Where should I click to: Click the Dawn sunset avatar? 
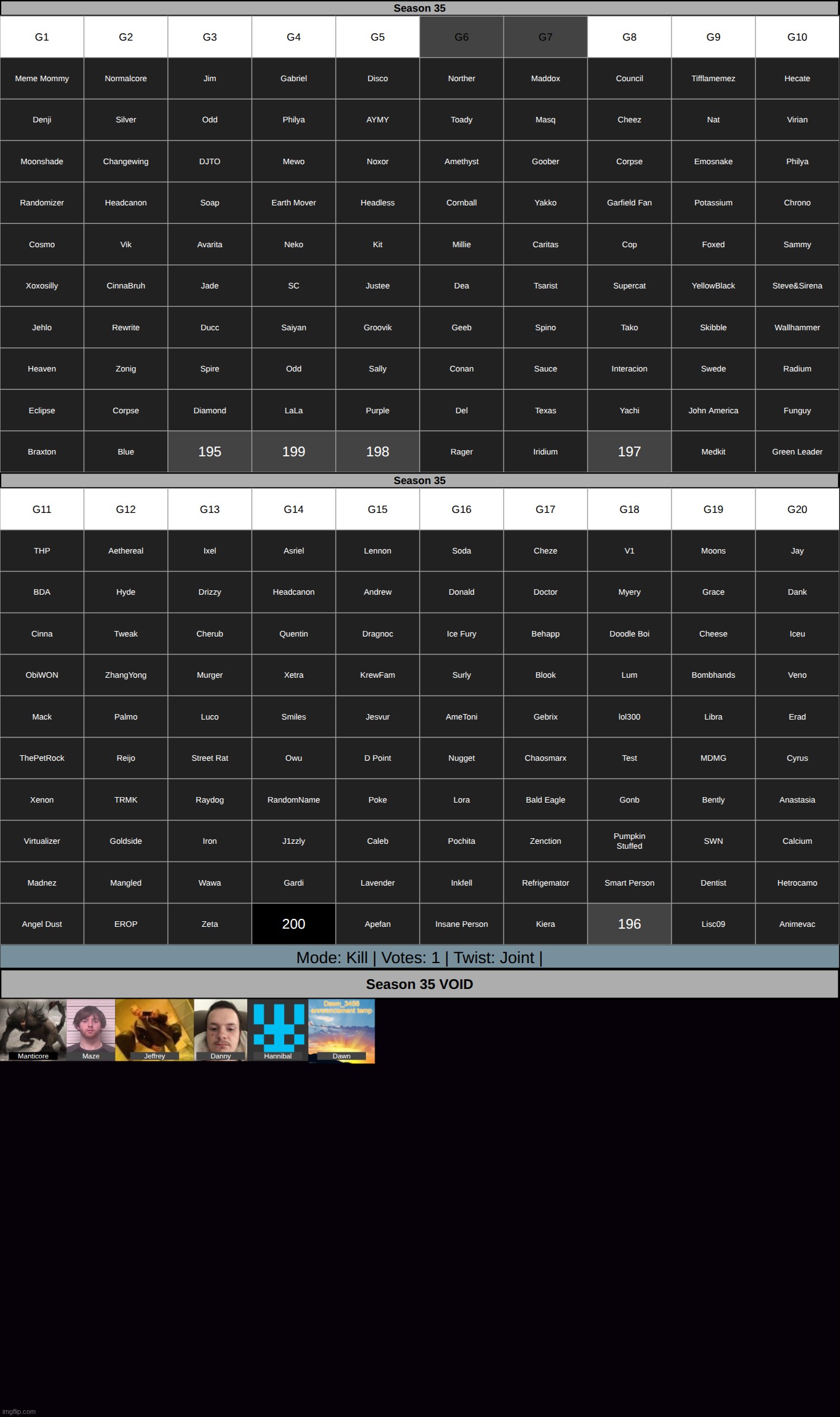click(x=341, y=1030)
